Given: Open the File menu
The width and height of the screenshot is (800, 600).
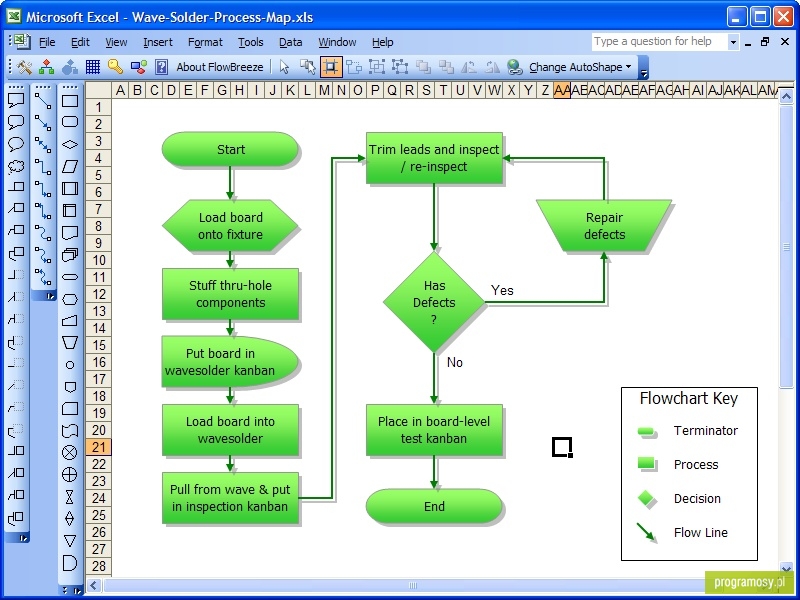Looking at the screenshot, I should point(47,42).
